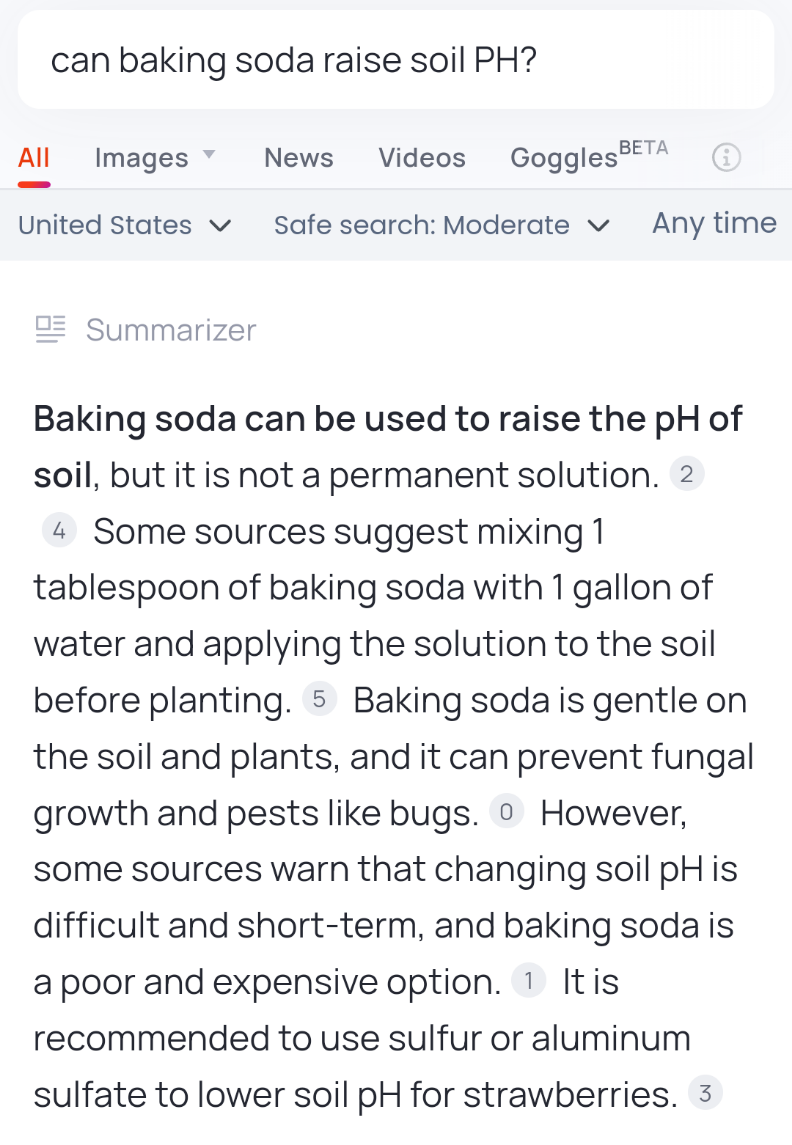The height and width of the screenshot is (1145, 792).
Task: Switch to the Videos tab
Action: click(422, 158)
